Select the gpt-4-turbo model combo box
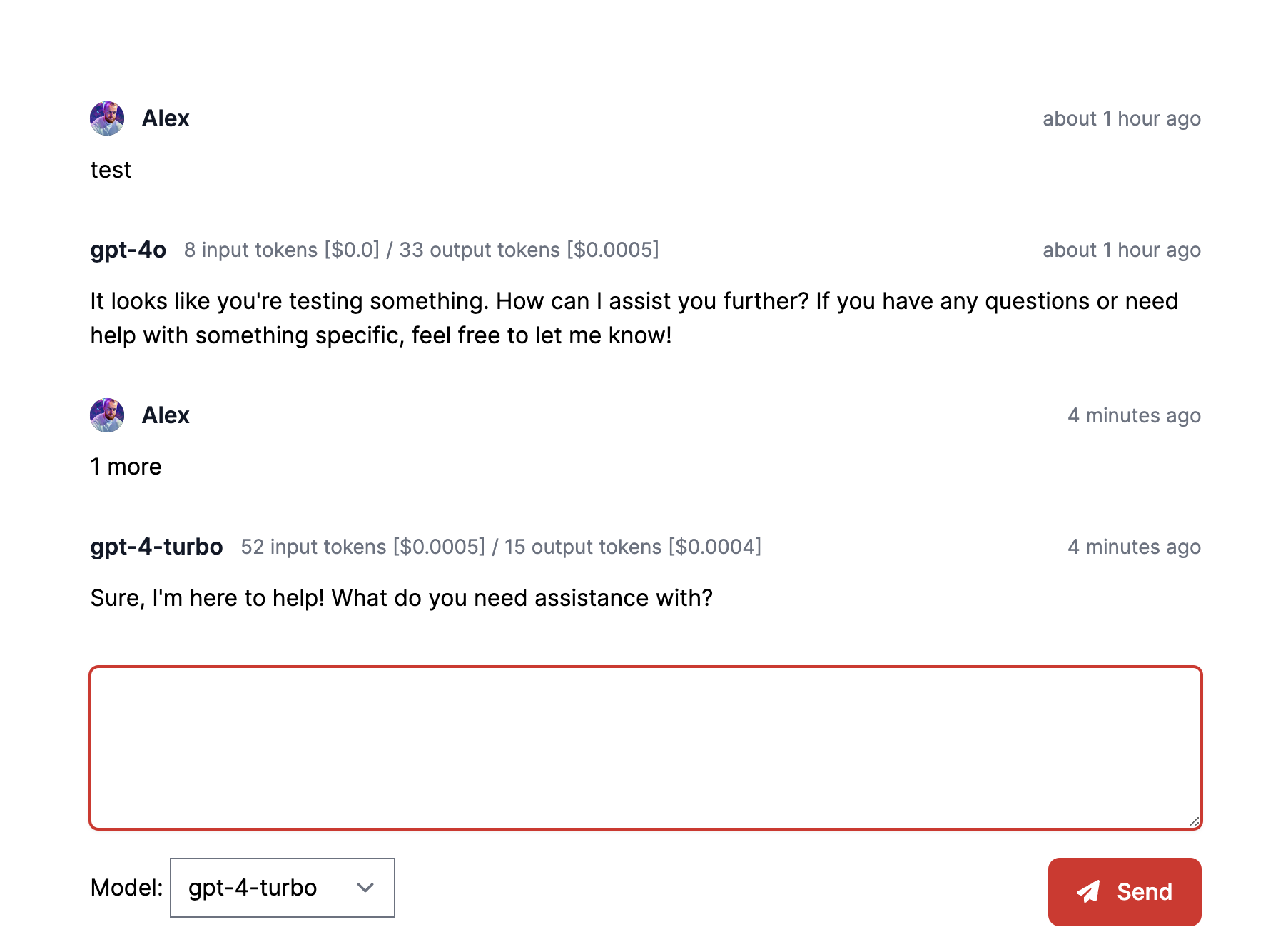The height and width of the screenshot is (952, 1273). pos(282,888)
